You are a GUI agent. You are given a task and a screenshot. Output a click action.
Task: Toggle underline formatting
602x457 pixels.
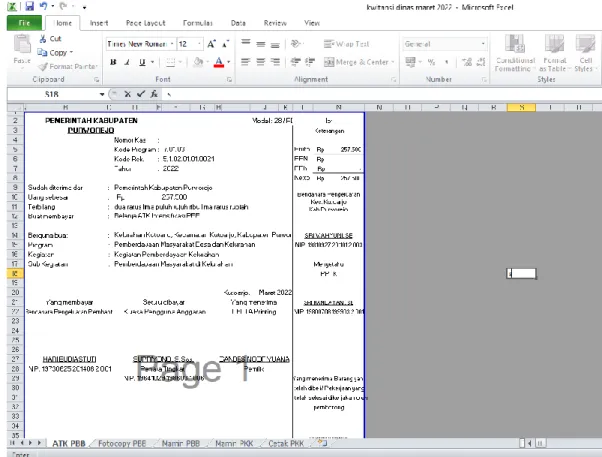142,62
